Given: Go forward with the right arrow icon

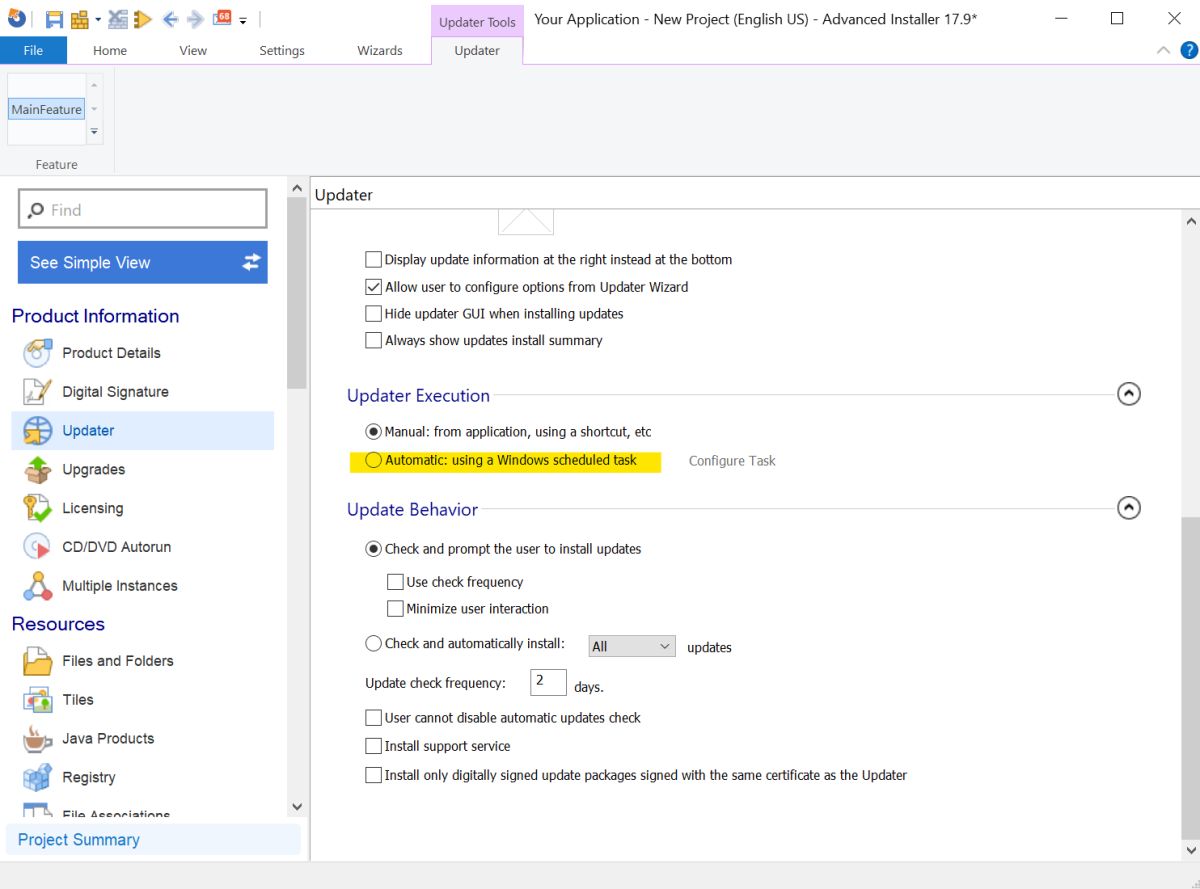Looking at the screenshot, I should 195,19.
